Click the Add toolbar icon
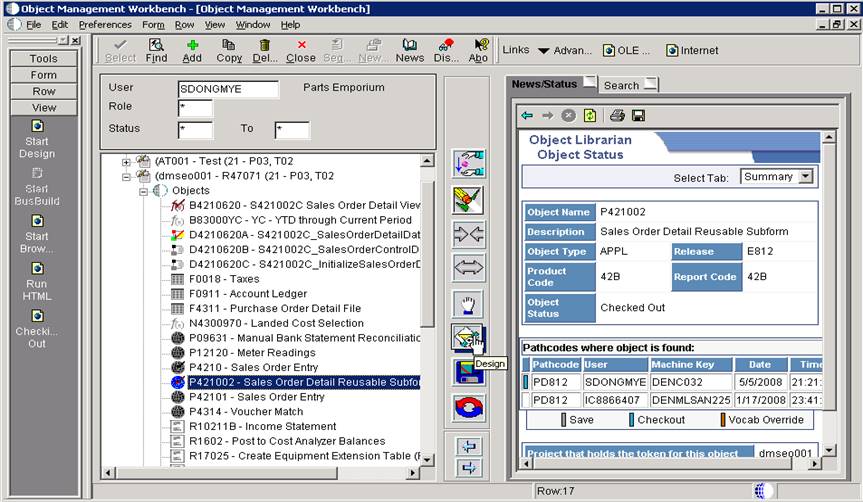Viewport: 863px width, 502px height. pos(192,51)
